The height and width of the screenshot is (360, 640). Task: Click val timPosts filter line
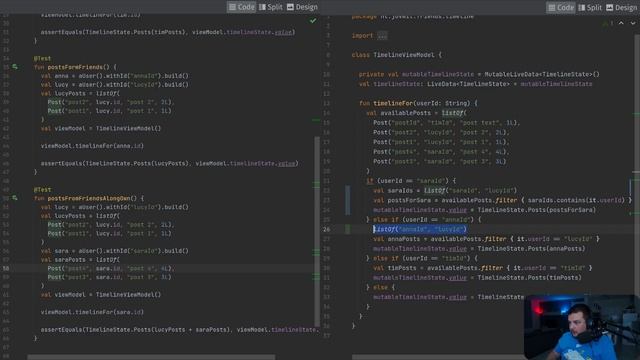[x=482, y=268]
